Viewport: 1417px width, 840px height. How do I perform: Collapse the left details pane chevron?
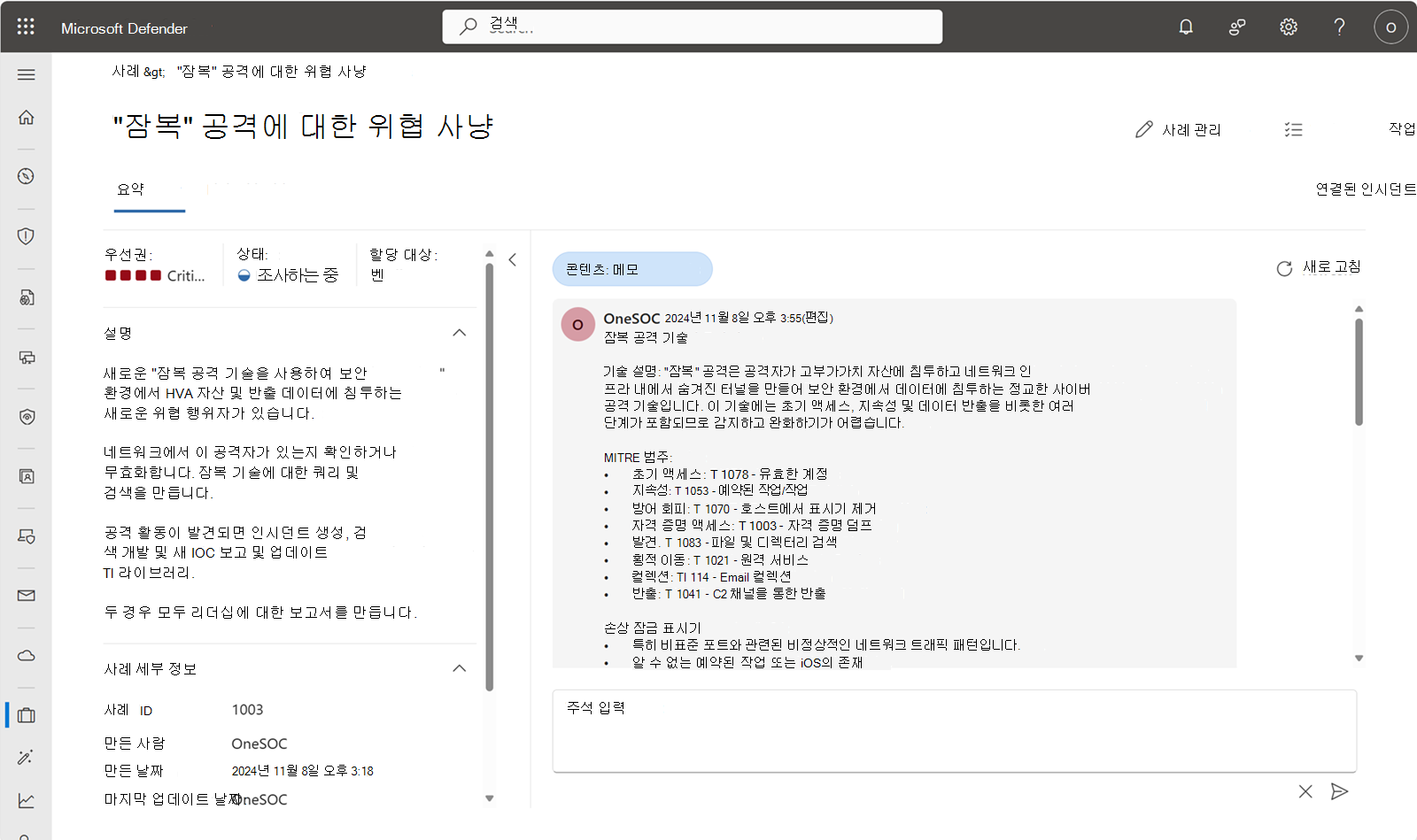513,260
